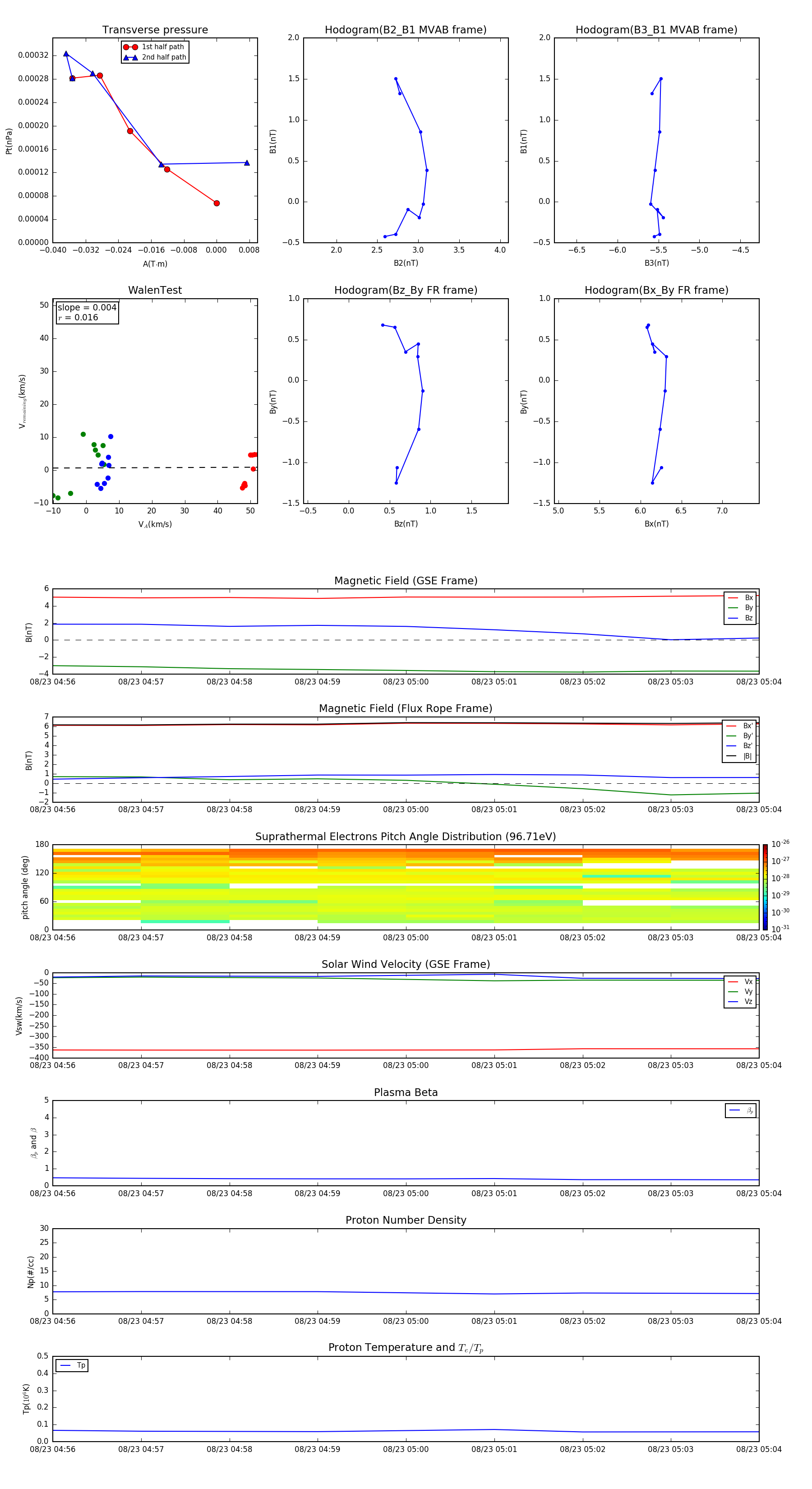The image size is (812, 1489).
Task: Select the By' entry in Flux Rope legend
Action: (x=739, y=736)
